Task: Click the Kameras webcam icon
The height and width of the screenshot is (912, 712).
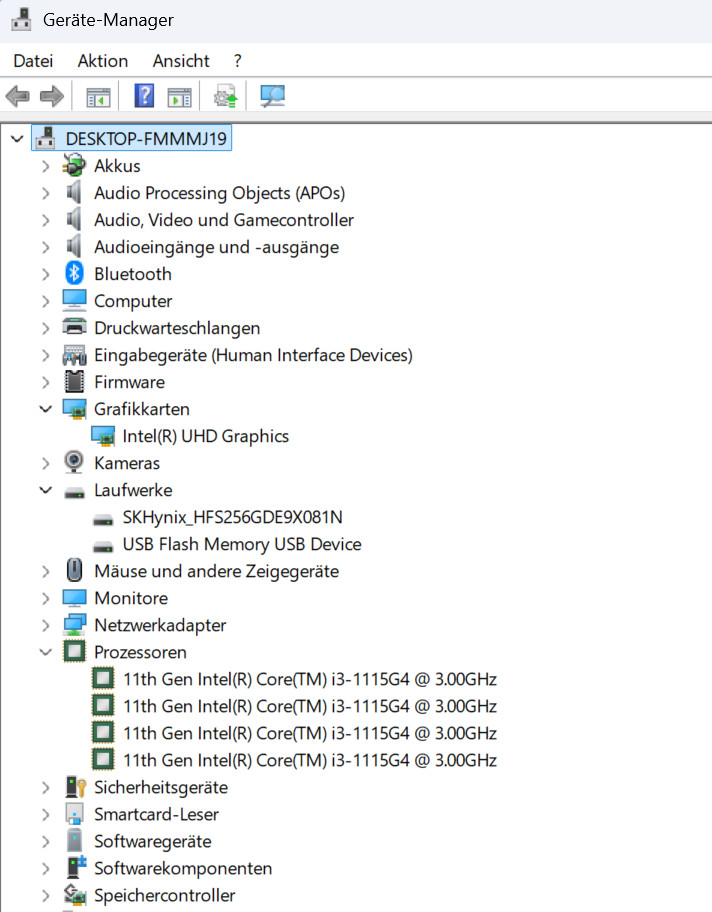Action: (x=74, y=463)
